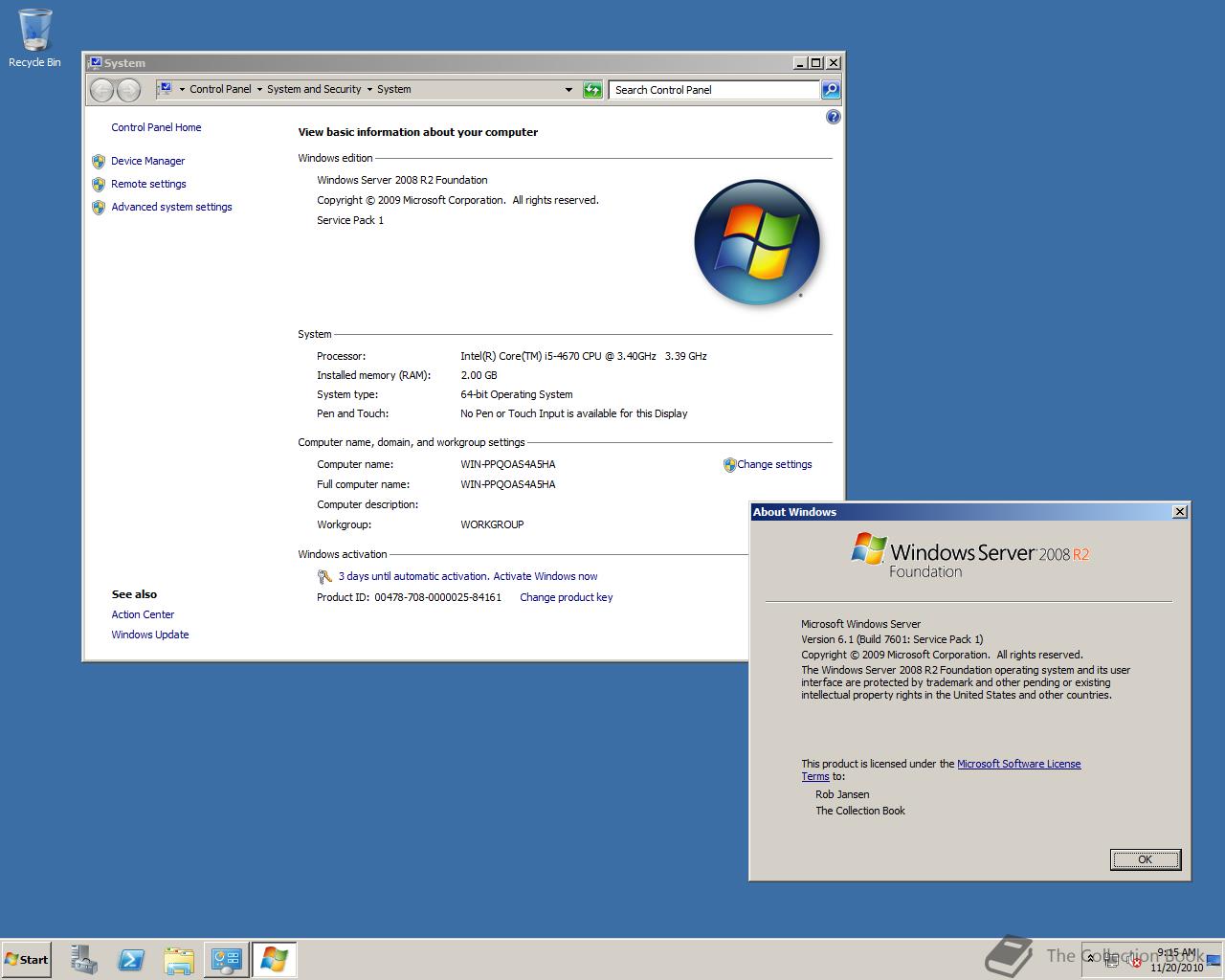Click the Product ID 00478-708-0000025-84161 text

pos(409,598)
